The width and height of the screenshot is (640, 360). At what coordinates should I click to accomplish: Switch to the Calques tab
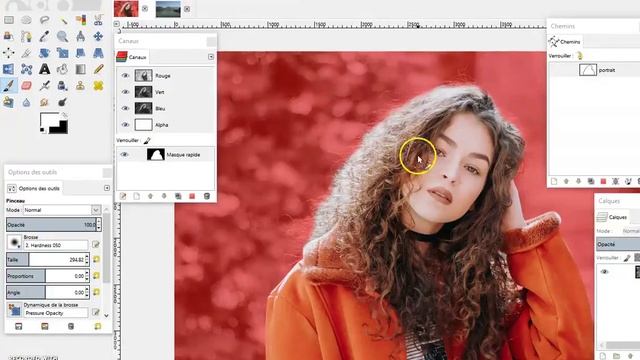pos(612,217)
